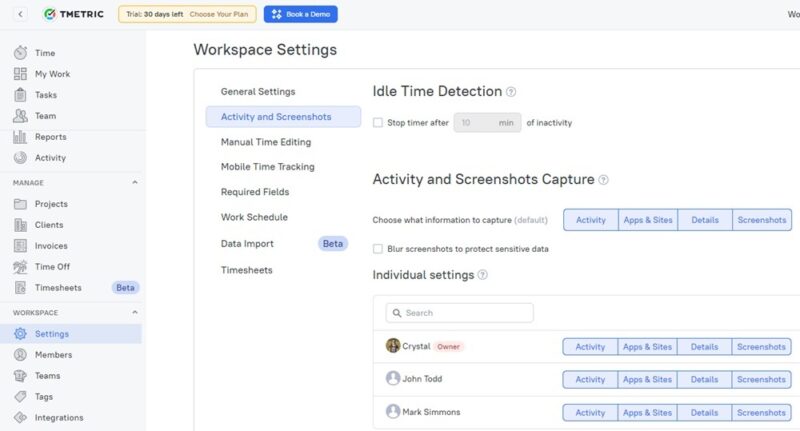Screen dimensions: 800x431
Task: Toggle Apps & Sites for Mark Simmons
Action: coord(647,413)
